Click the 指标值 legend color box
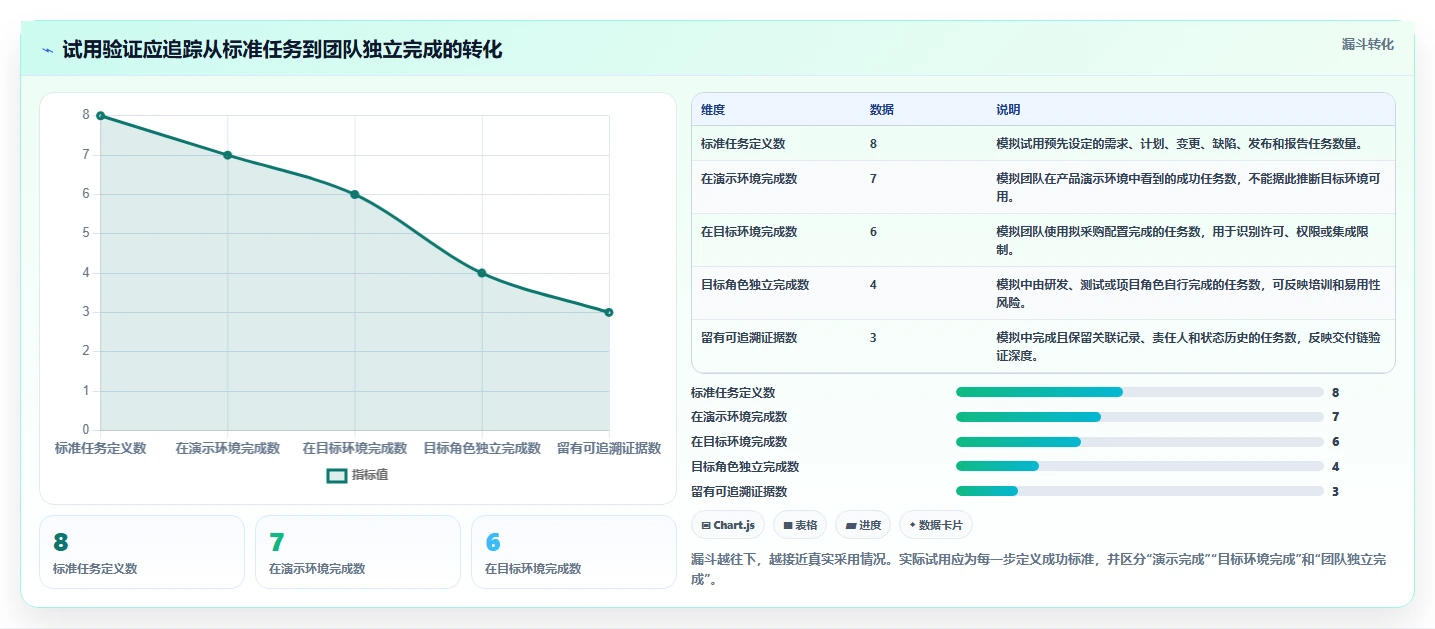1435x629 pixels. tap(337, 475)
